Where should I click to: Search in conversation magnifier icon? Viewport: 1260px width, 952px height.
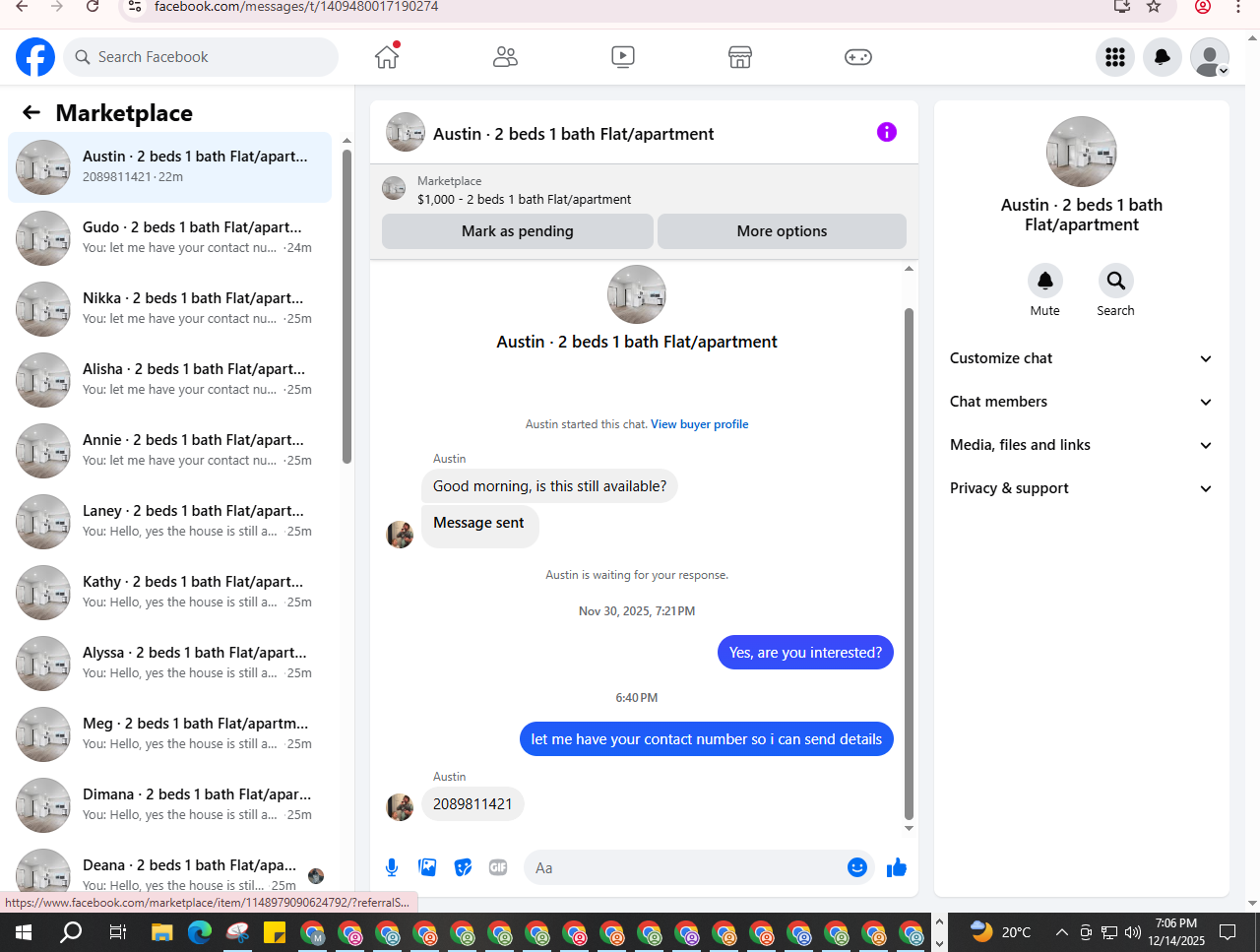(1116, 281)
